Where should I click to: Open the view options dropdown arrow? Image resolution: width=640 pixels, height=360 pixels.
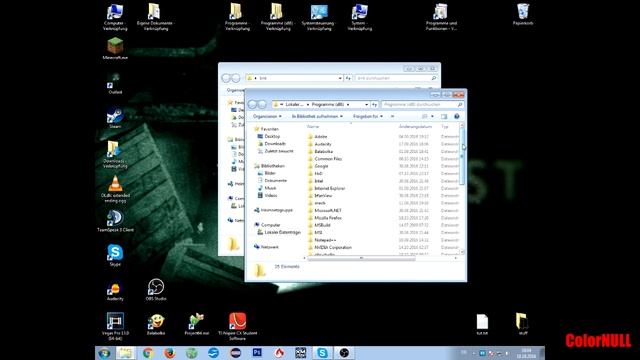(432, 116)
